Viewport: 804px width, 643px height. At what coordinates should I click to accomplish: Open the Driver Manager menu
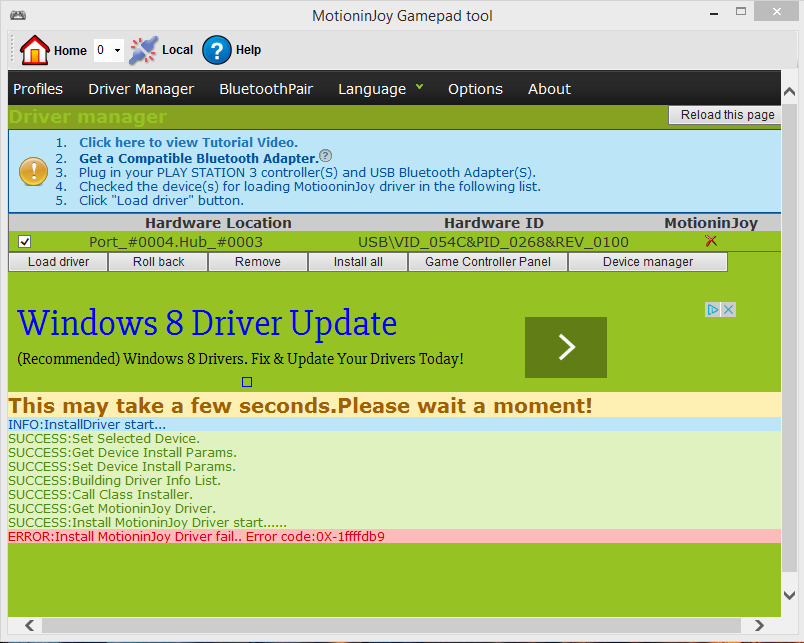[141, 89]
